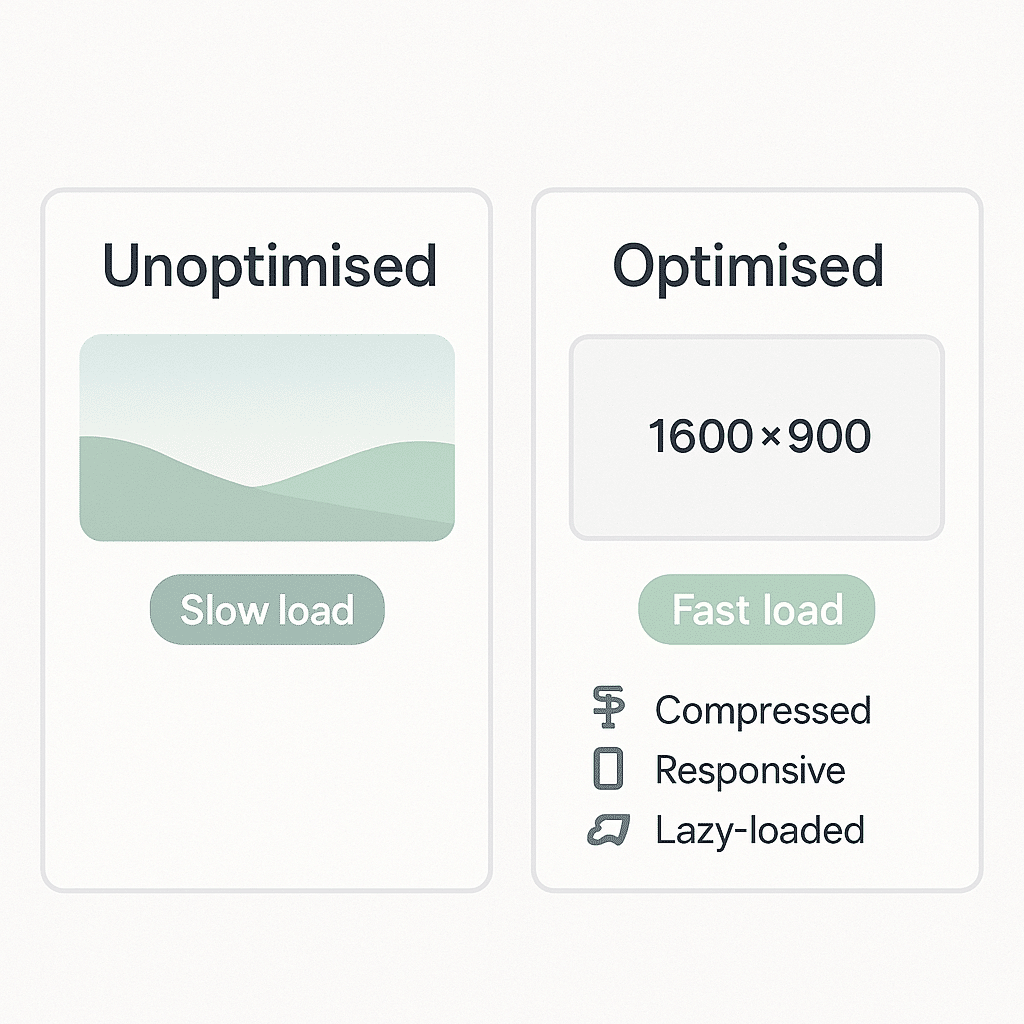Select the Compressed label text
Viewport: 1024px width, 1024px height.
763,710
